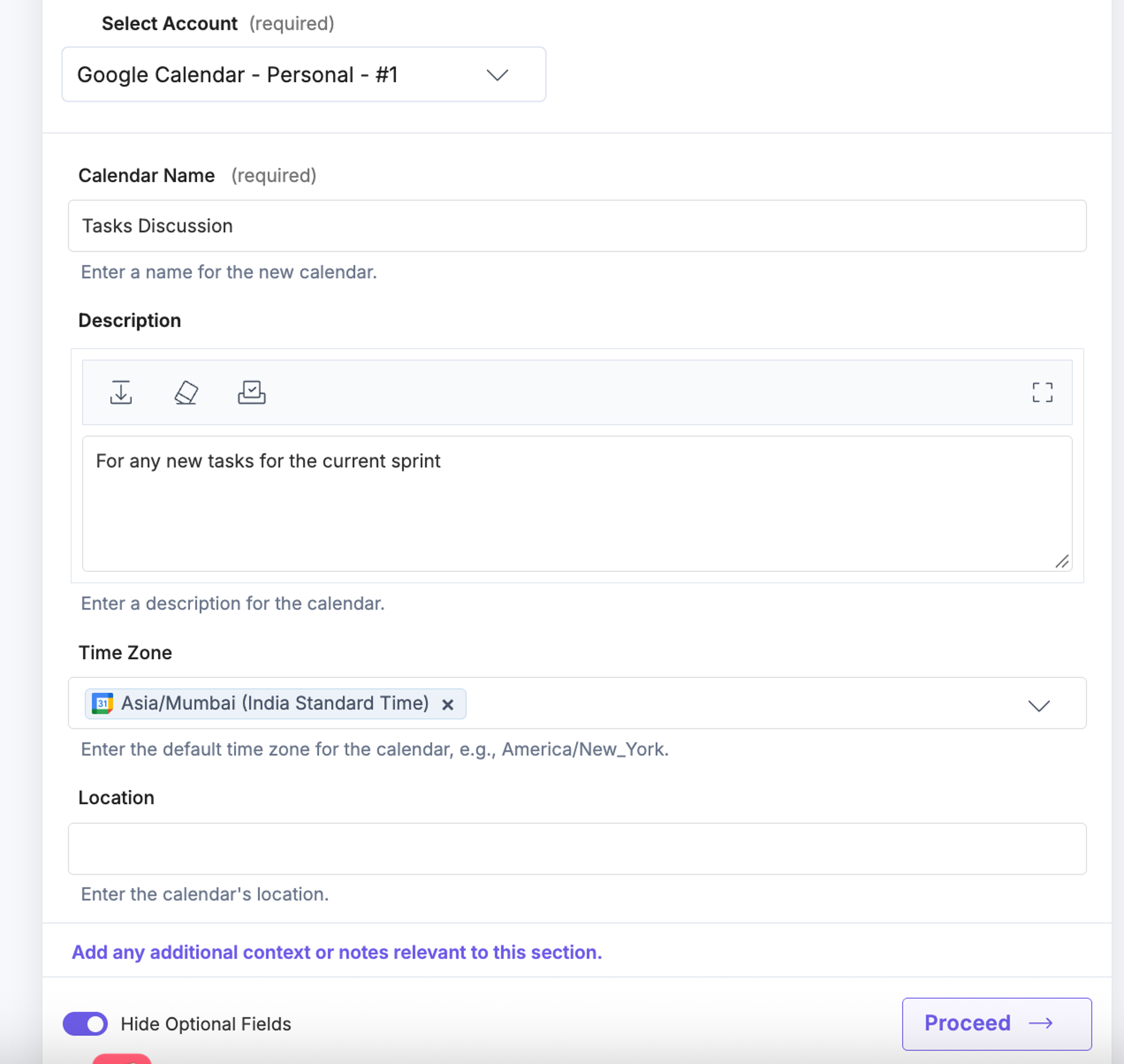Click the download/import icon in Description toolbar
The height and width of the screenshot is (1064, 1124).
pyautogui.click(x=121, y=392)
